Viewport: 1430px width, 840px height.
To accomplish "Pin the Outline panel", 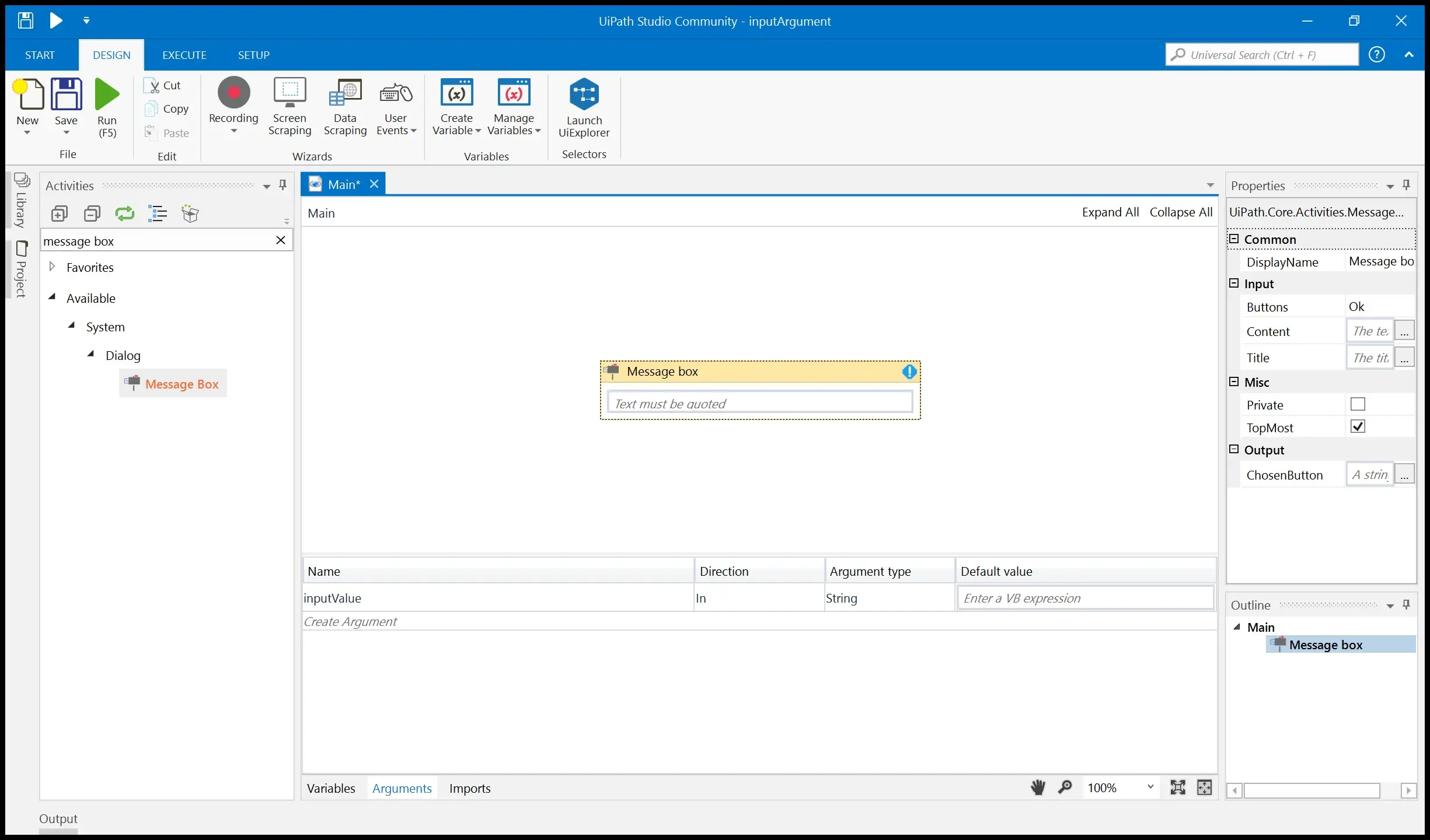I will pos(1407,605).
